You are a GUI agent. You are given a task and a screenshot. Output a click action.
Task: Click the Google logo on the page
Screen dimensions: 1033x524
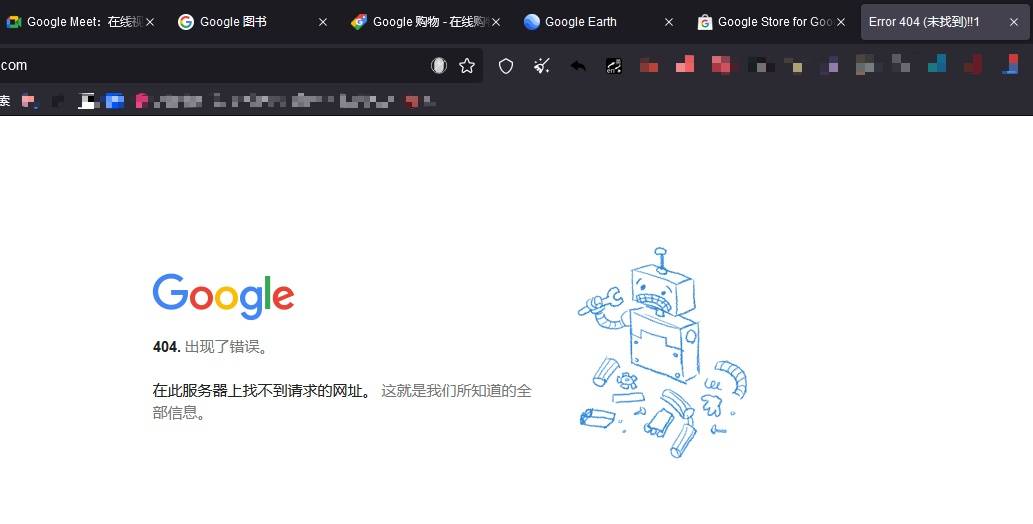(x=223, y=297)
